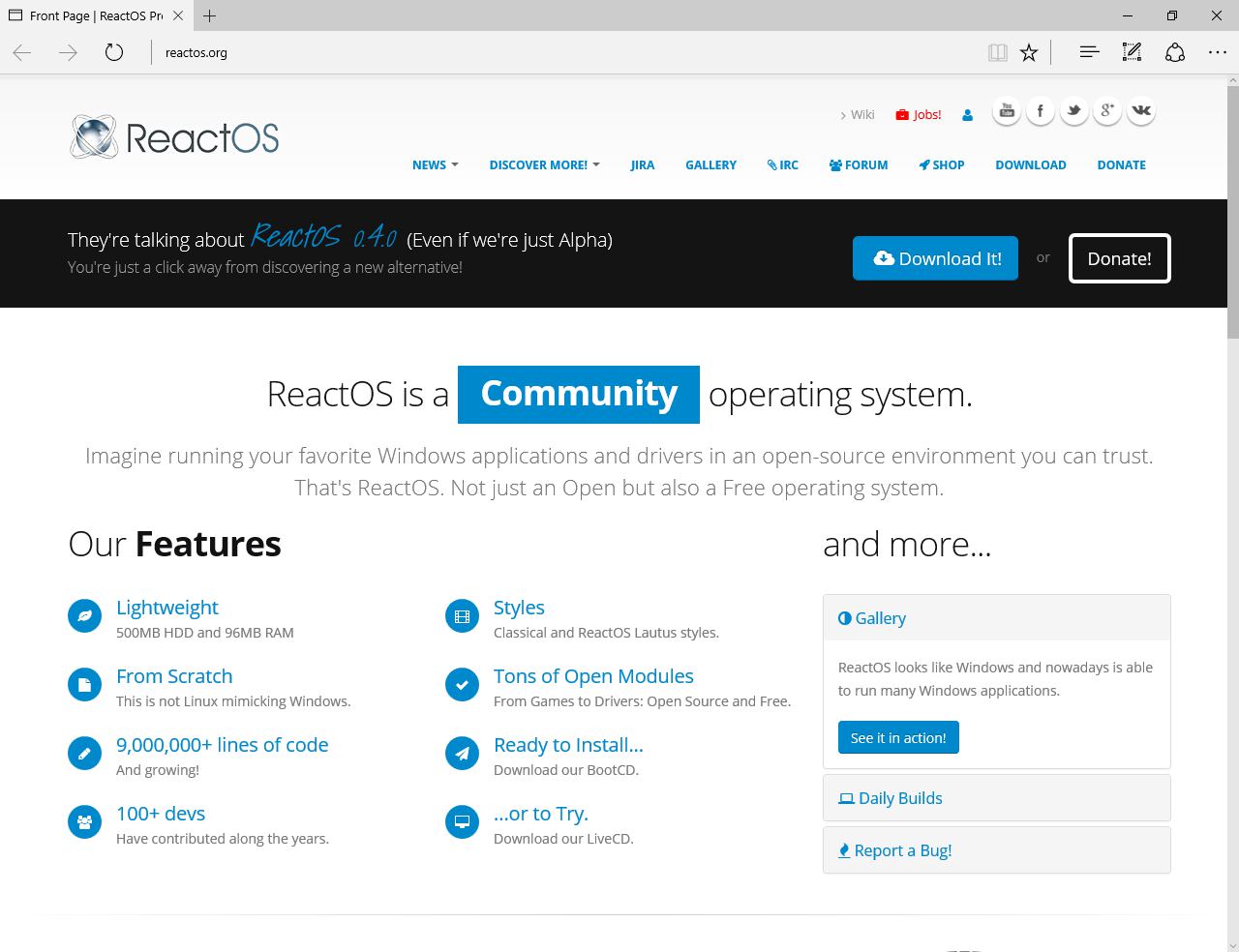The width and height of the screenshot is (1239, 952).
Task: Open Reading view book icon
Action: tap(997, 53)
